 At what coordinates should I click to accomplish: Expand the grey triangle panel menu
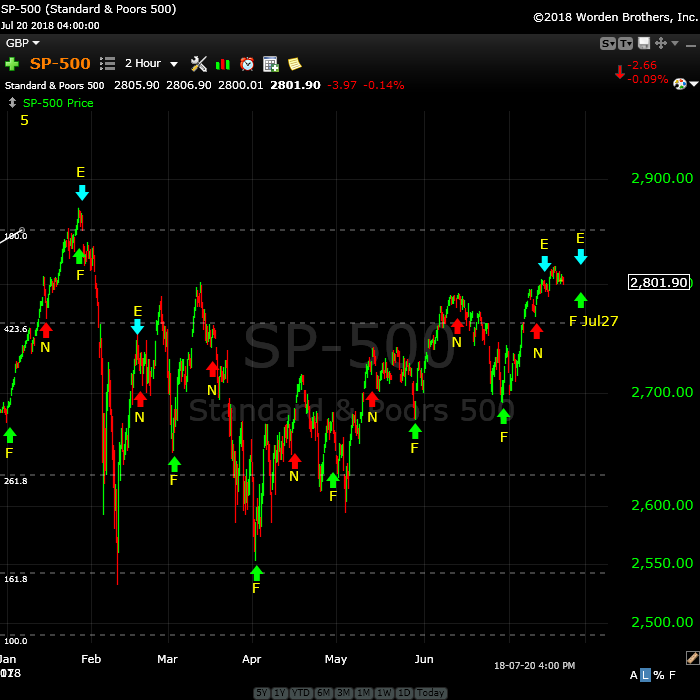click(x=675, y=43)
